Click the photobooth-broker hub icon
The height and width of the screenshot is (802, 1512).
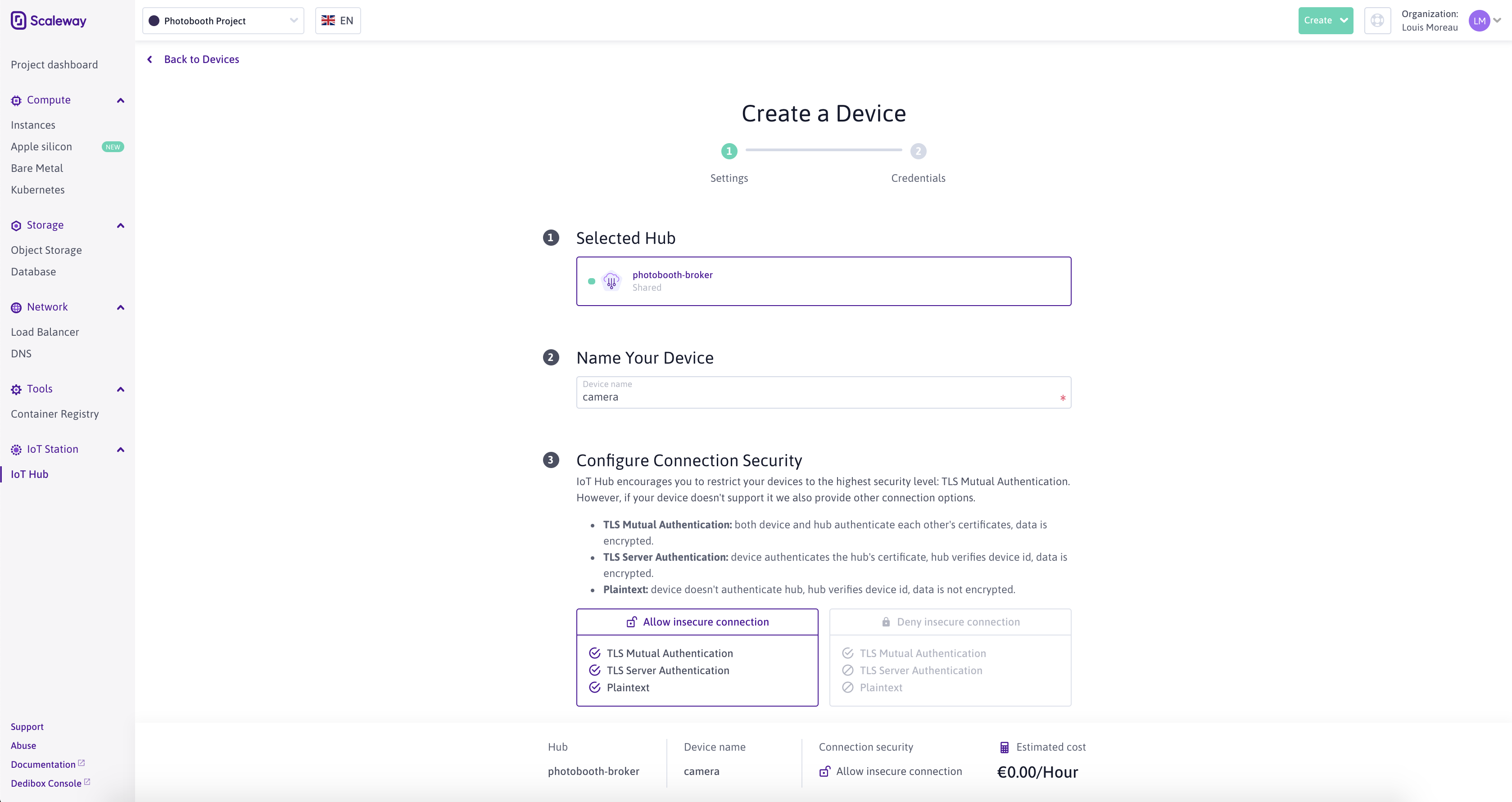(611, 280)
